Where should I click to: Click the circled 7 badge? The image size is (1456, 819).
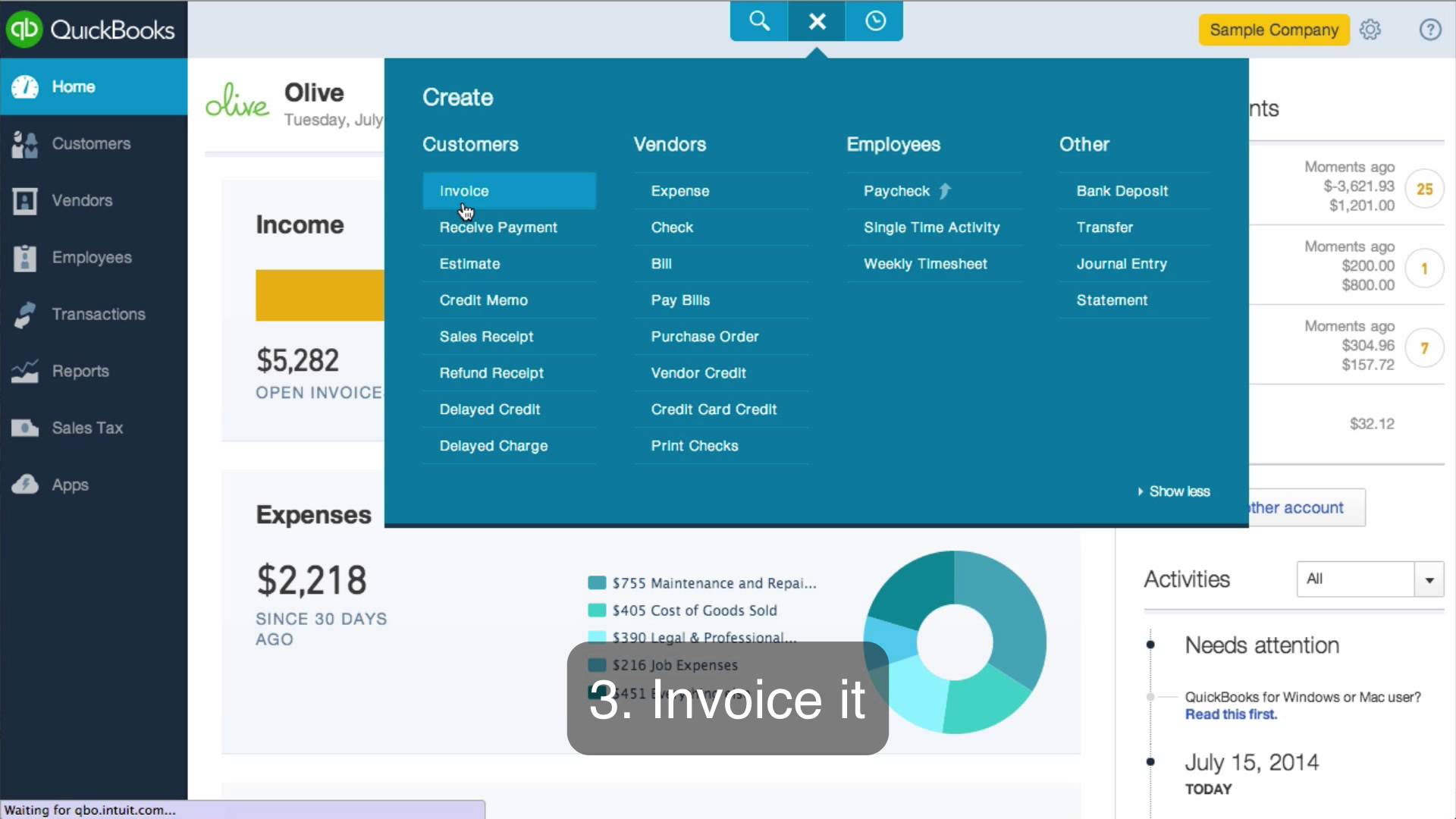(x=1424, y=348)
